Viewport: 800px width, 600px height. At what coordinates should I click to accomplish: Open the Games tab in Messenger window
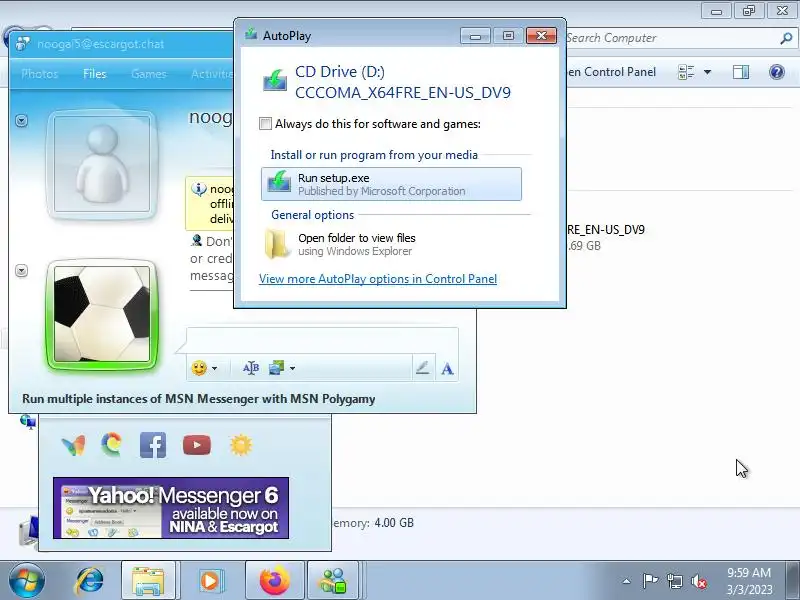tap(148, 74)
